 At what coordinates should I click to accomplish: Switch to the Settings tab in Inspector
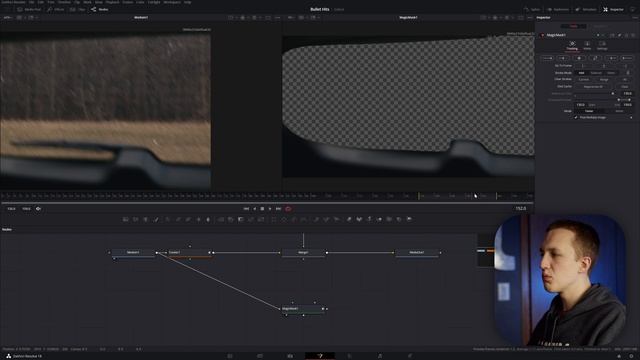[x=602, y=46]
